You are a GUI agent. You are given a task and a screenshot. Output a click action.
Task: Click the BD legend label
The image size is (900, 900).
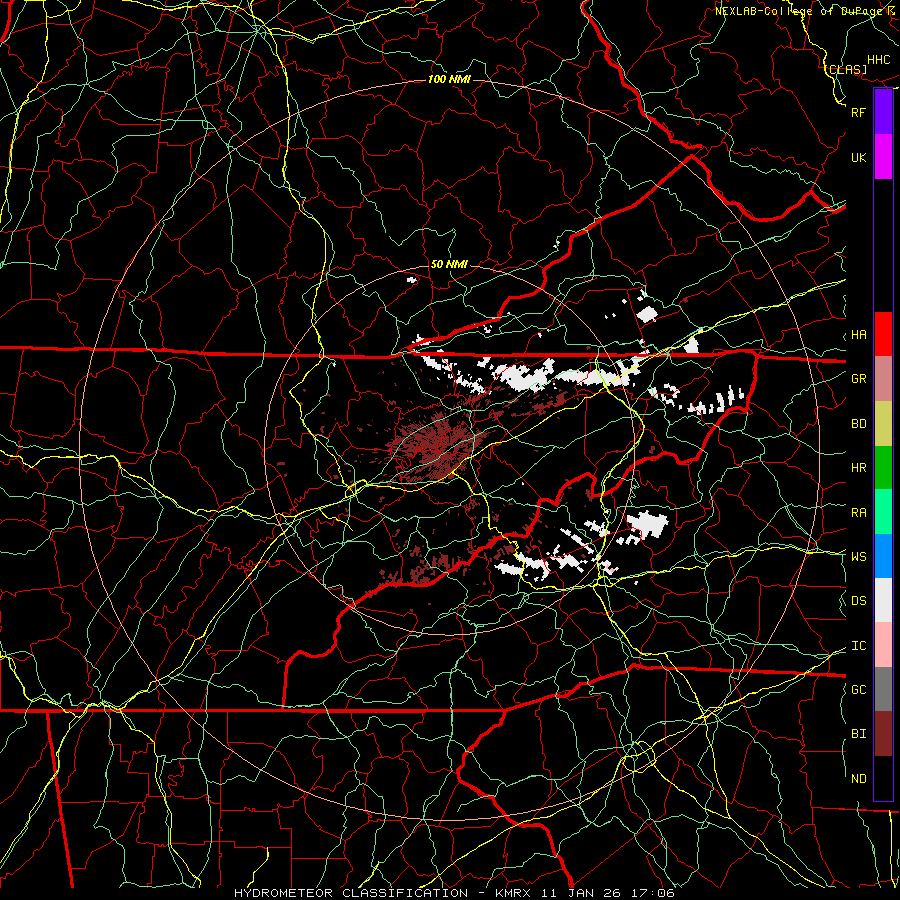point(858,424)
